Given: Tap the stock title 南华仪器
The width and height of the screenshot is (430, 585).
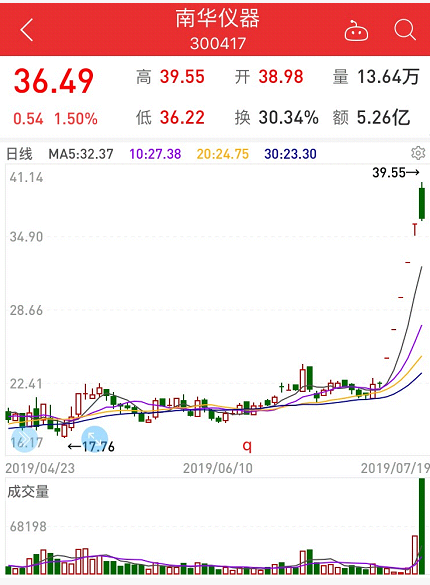Looking at the screenshot, I should [x=217, y=18].
